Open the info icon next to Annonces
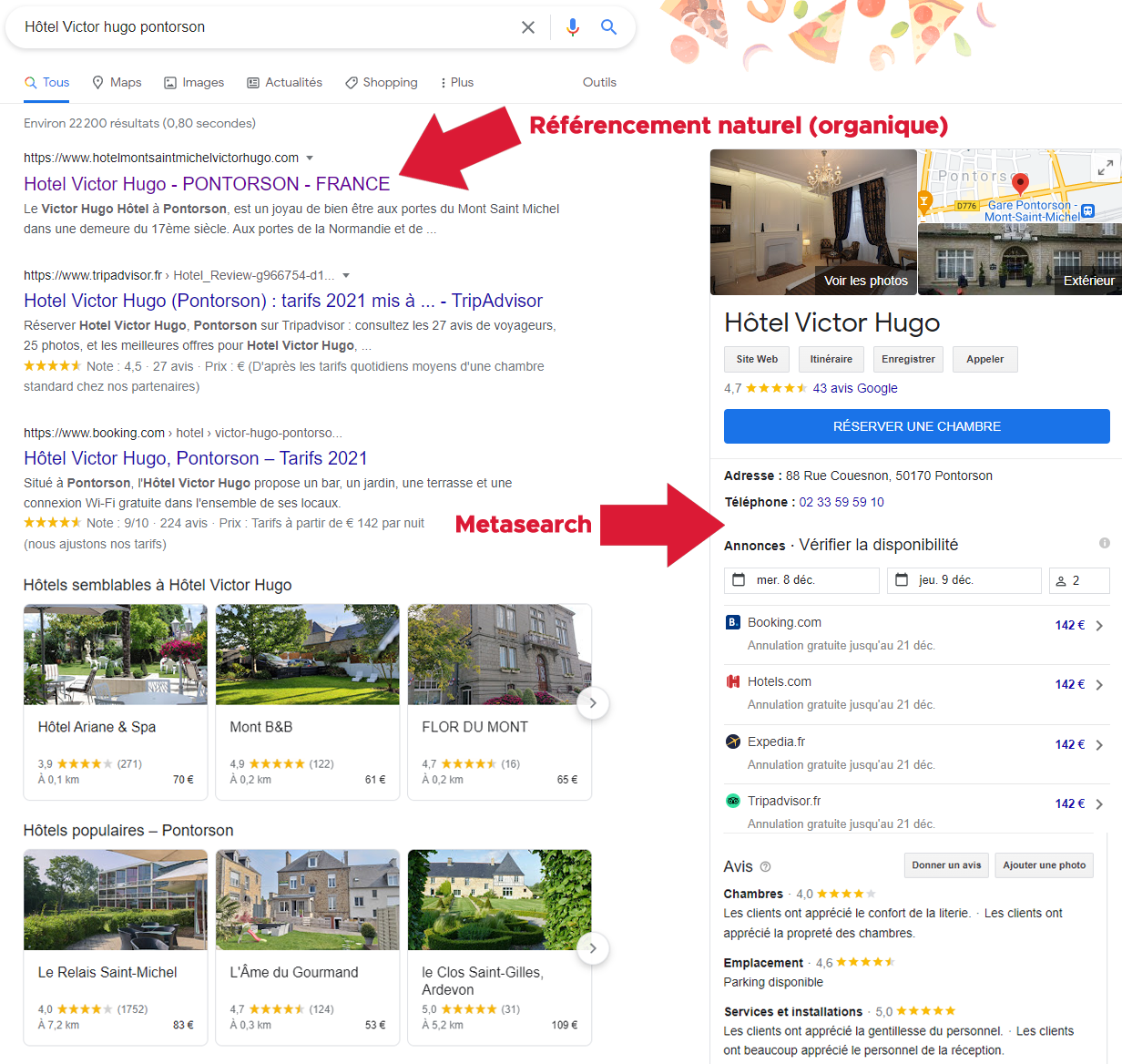The height and width of the screenshot is (1064, 1122). [x=1105, y=543]
